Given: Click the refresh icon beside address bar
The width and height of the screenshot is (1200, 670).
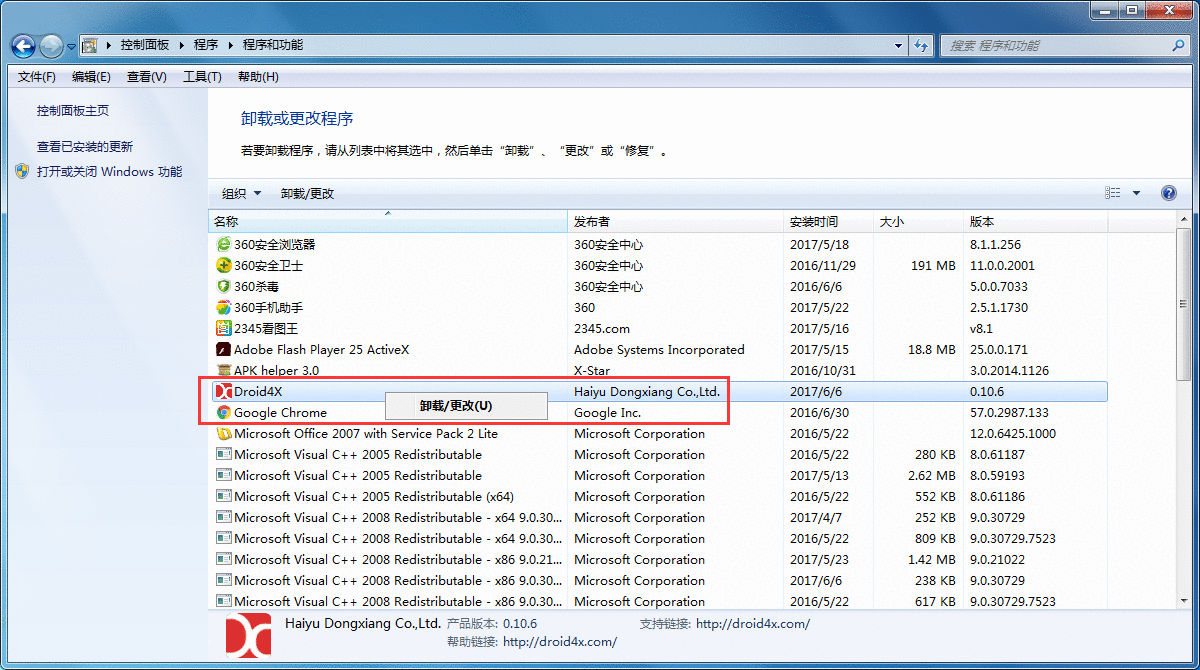Looking at the screenshot, I should click(922, 45).
